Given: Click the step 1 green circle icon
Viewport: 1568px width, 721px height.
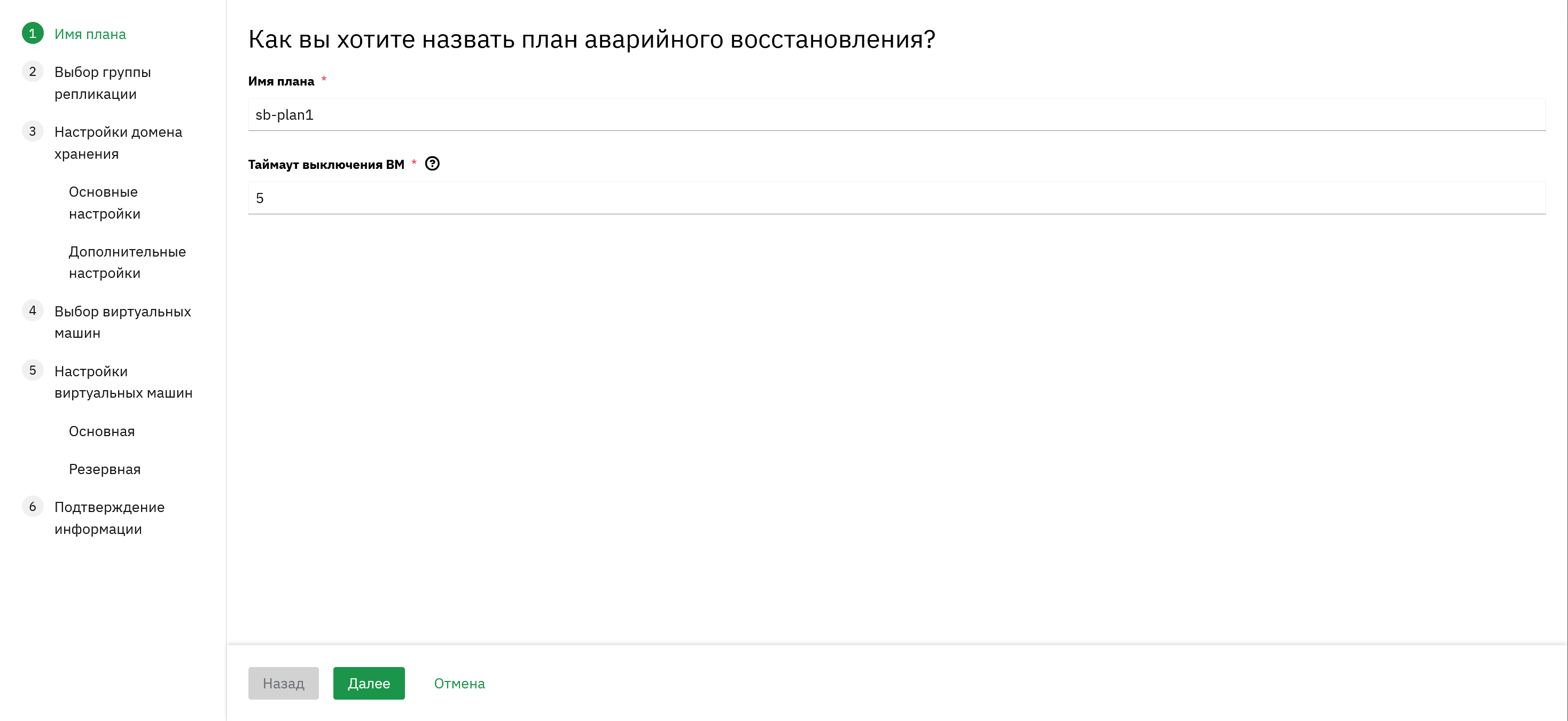Looking at the screenshot, I should click(x=33, y=34).
